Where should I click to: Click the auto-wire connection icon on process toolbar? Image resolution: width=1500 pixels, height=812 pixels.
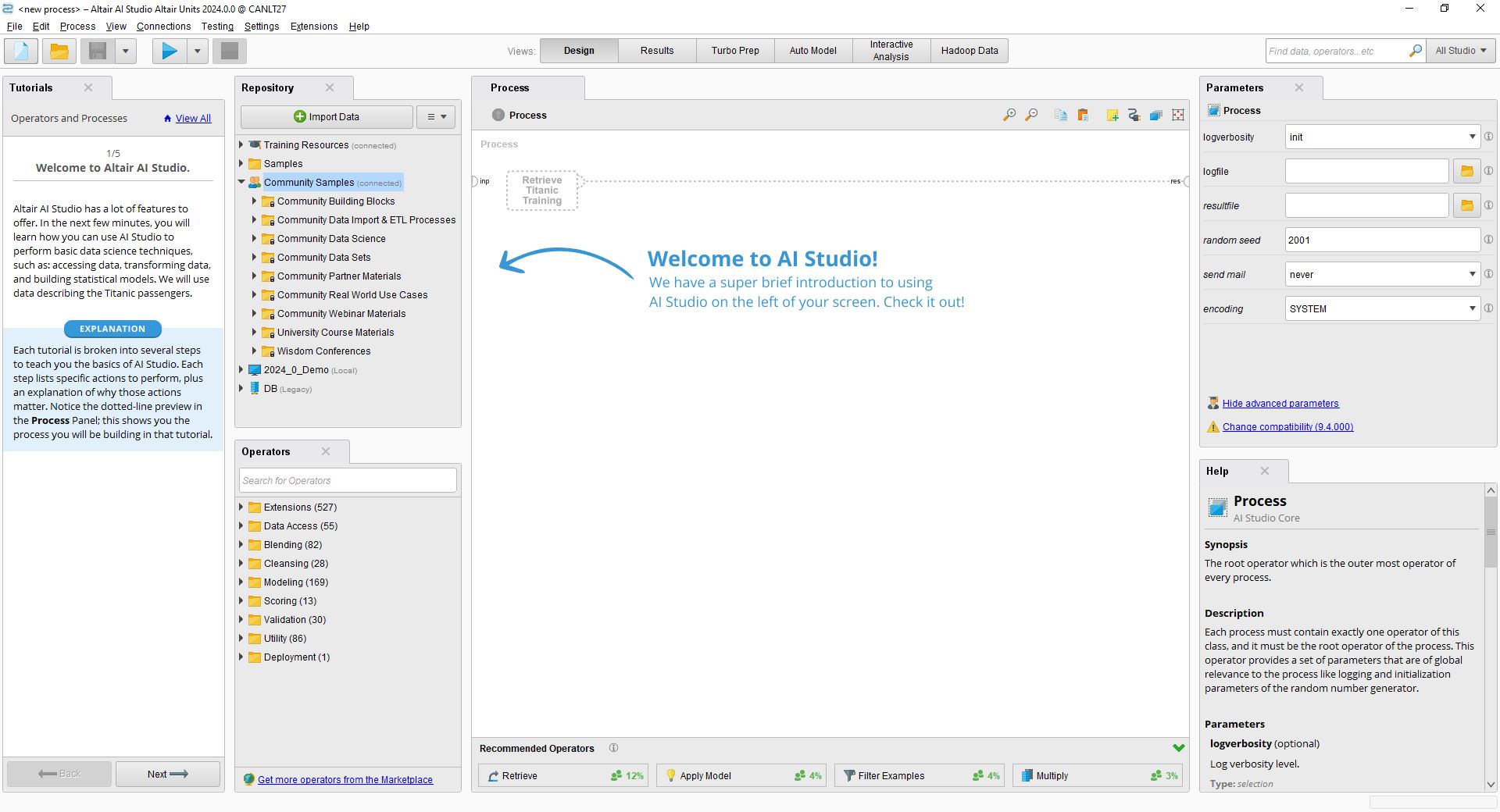point(1134,115)
